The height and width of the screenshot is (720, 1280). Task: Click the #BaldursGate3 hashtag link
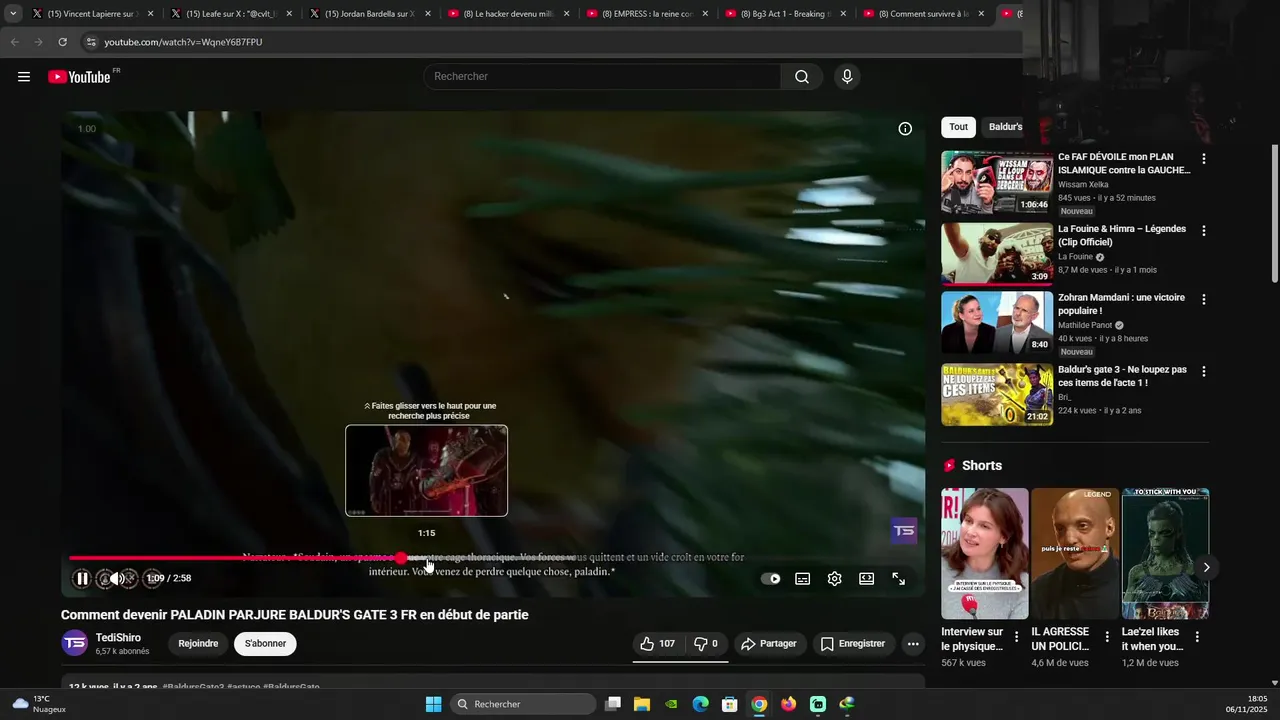click(193, 687)
